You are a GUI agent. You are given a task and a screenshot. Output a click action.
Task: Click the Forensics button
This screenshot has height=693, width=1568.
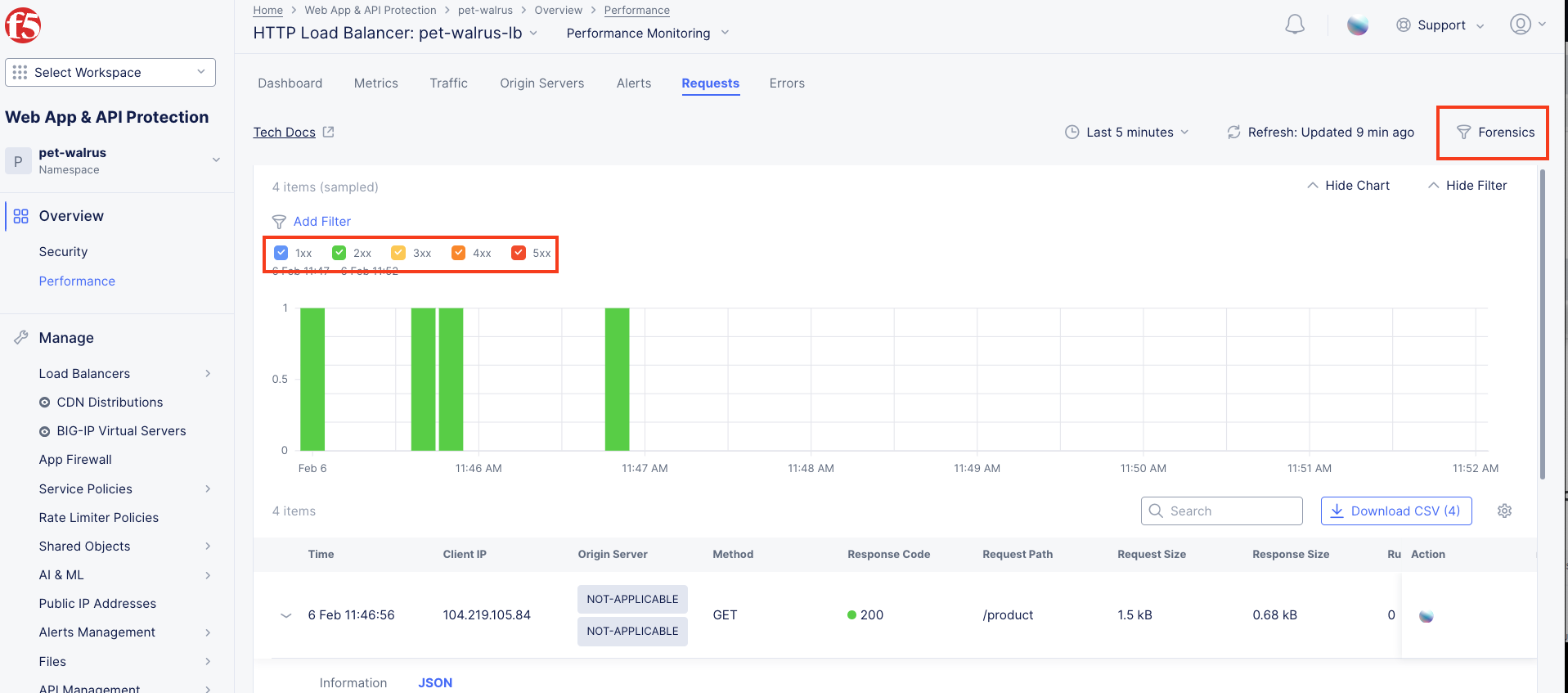click(x=1495, y=133)
